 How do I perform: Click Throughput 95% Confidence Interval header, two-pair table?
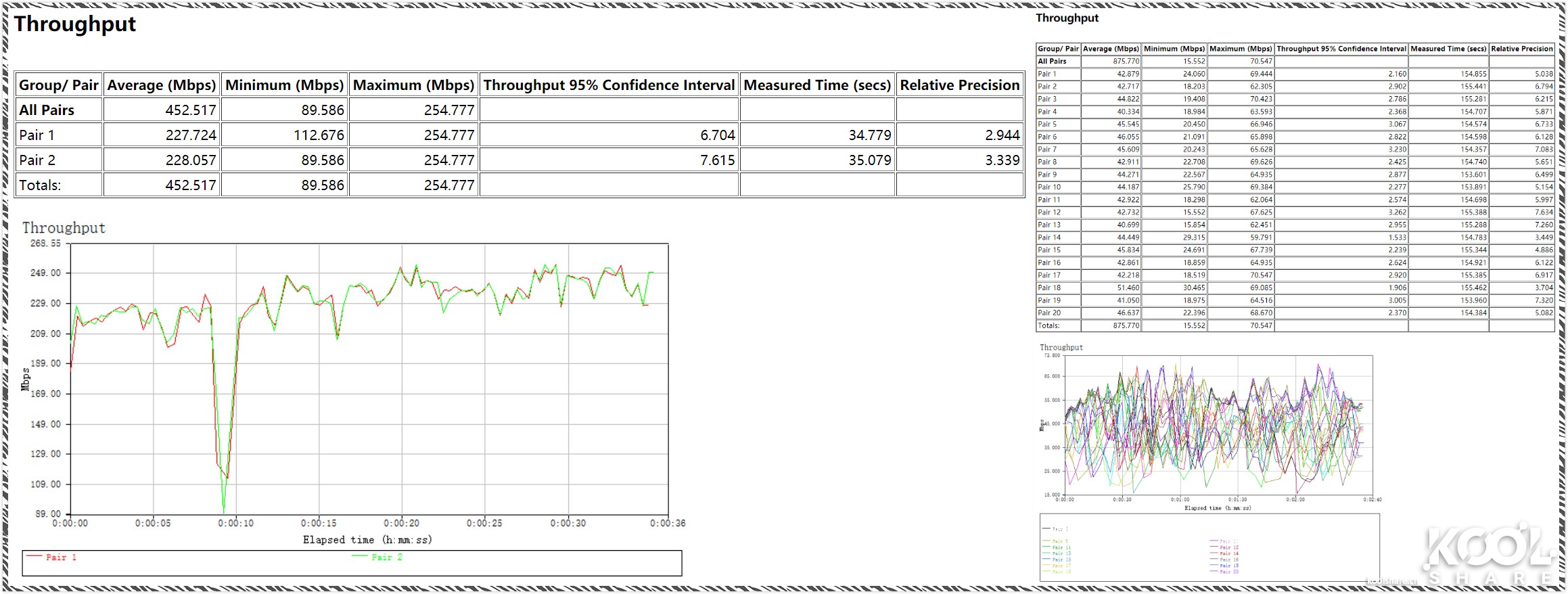pos(609,85)
